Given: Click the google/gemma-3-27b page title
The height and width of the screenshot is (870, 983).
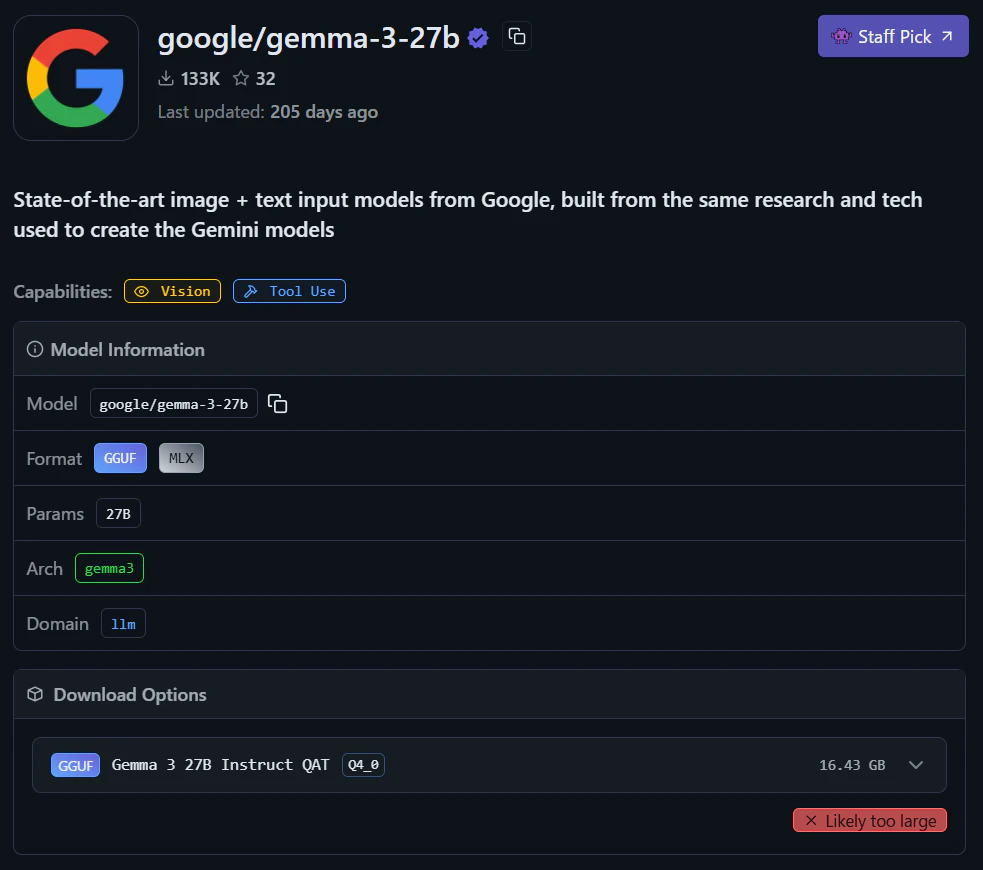Looking at the screenshot, I should coord(308,38).
